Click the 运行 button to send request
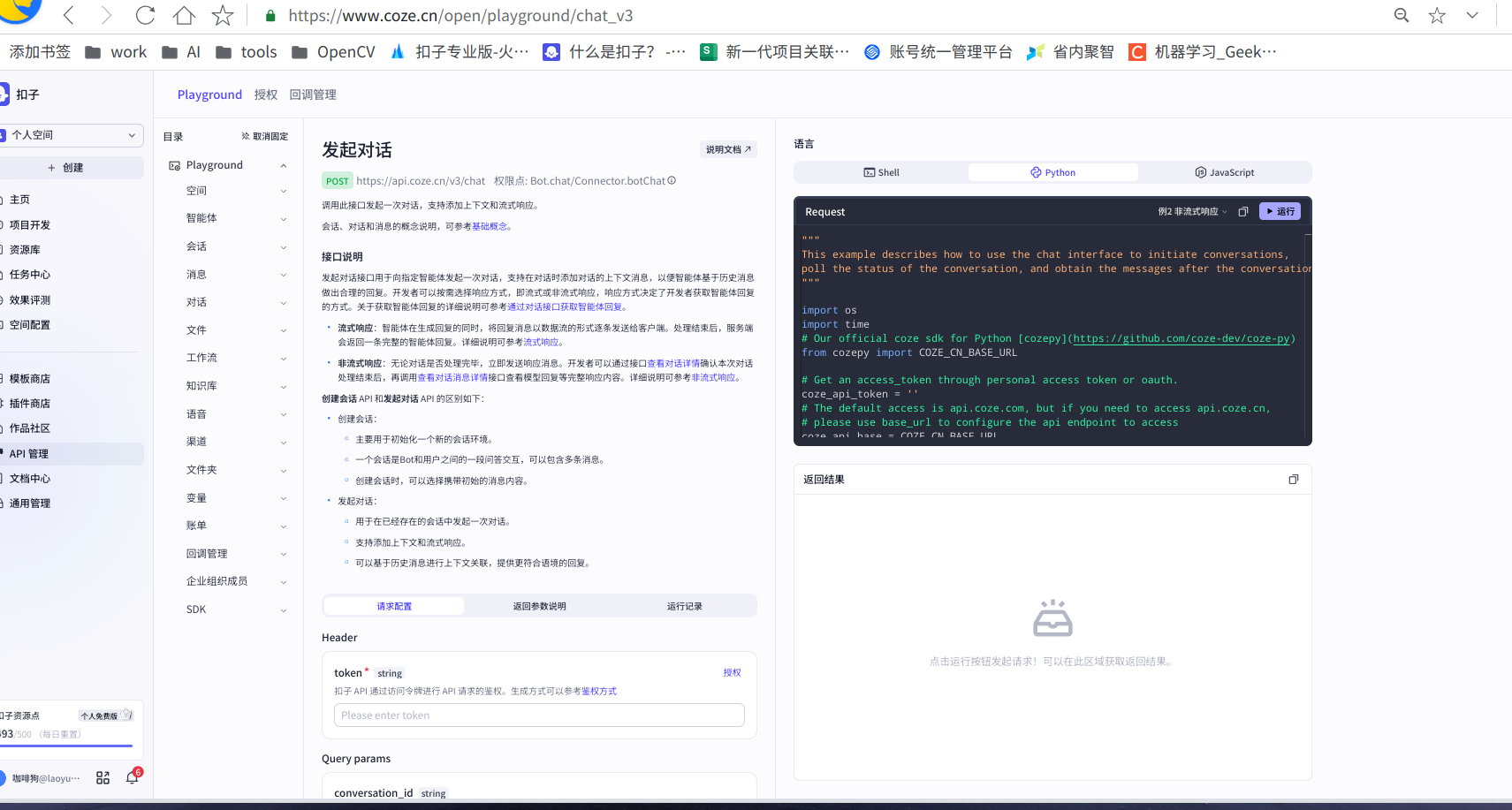 coord(1279,211)
